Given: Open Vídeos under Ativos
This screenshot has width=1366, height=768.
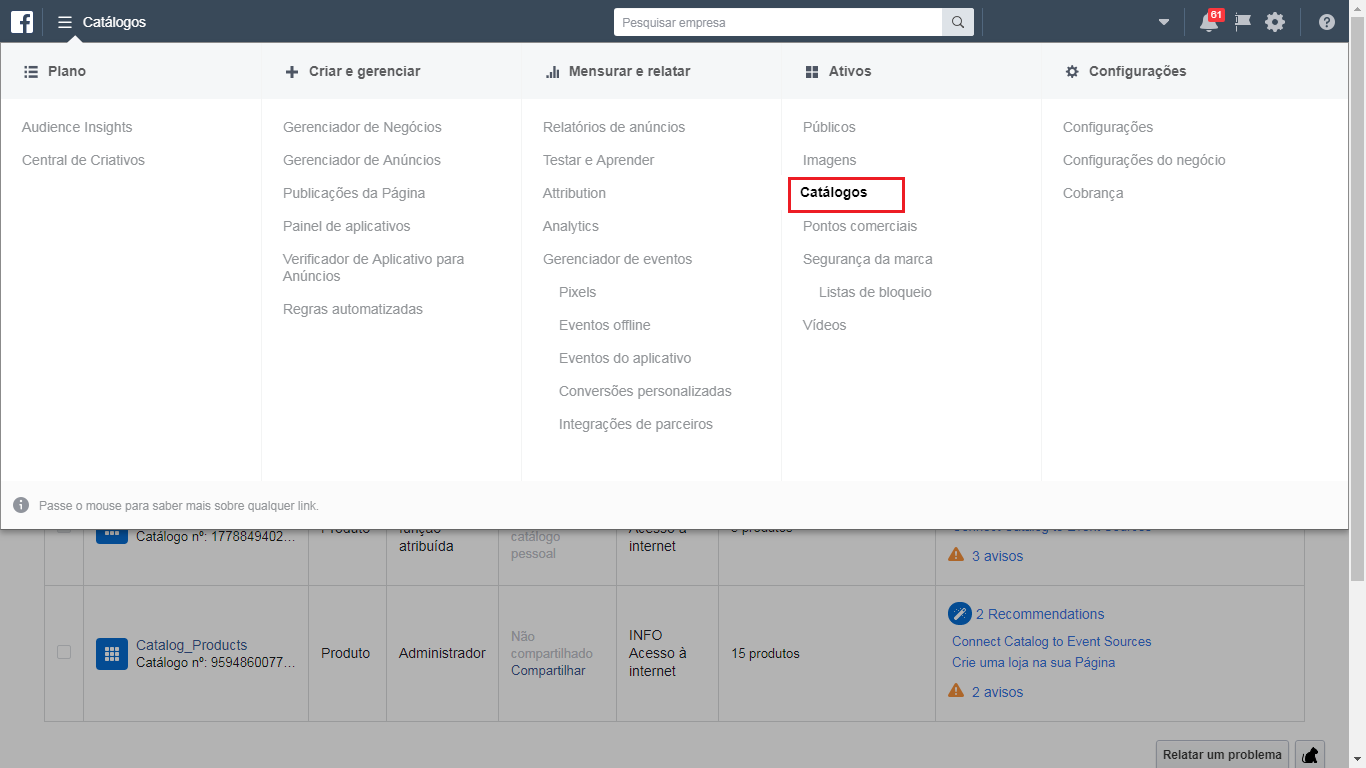Looking at the screenshot, I should click(824, 325).
